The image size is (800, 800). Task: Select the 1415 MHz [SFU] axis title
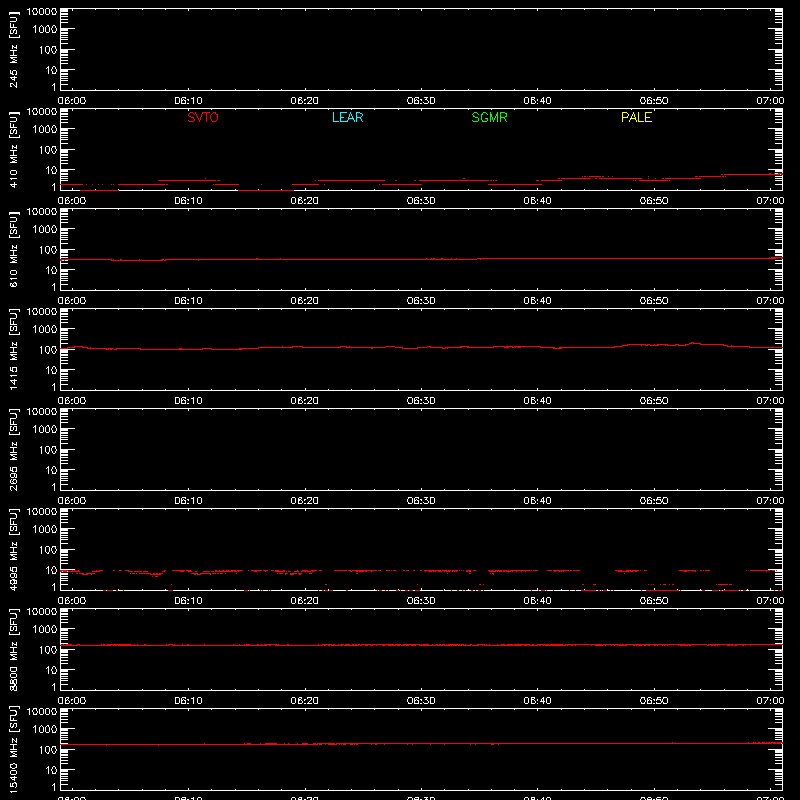click(13, 349)
